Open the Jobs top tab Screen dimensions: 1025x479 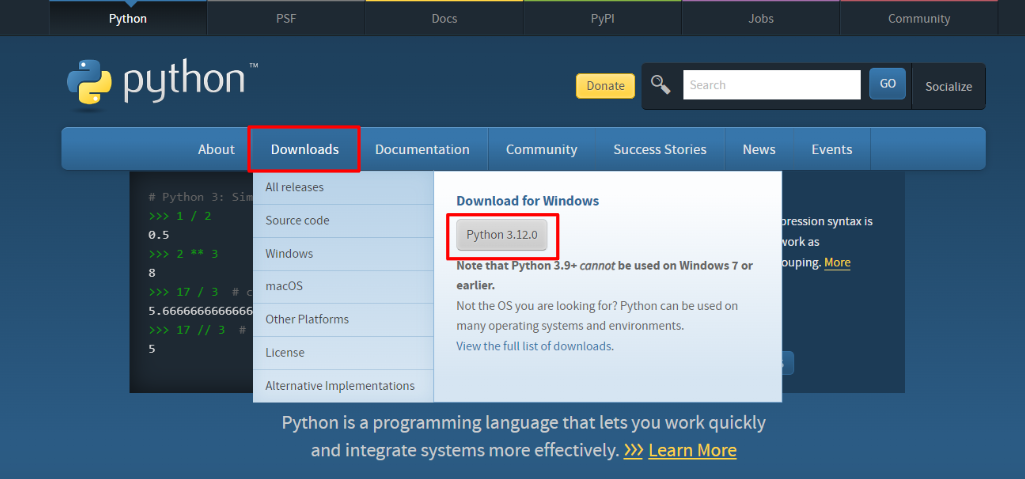[761, 18]
